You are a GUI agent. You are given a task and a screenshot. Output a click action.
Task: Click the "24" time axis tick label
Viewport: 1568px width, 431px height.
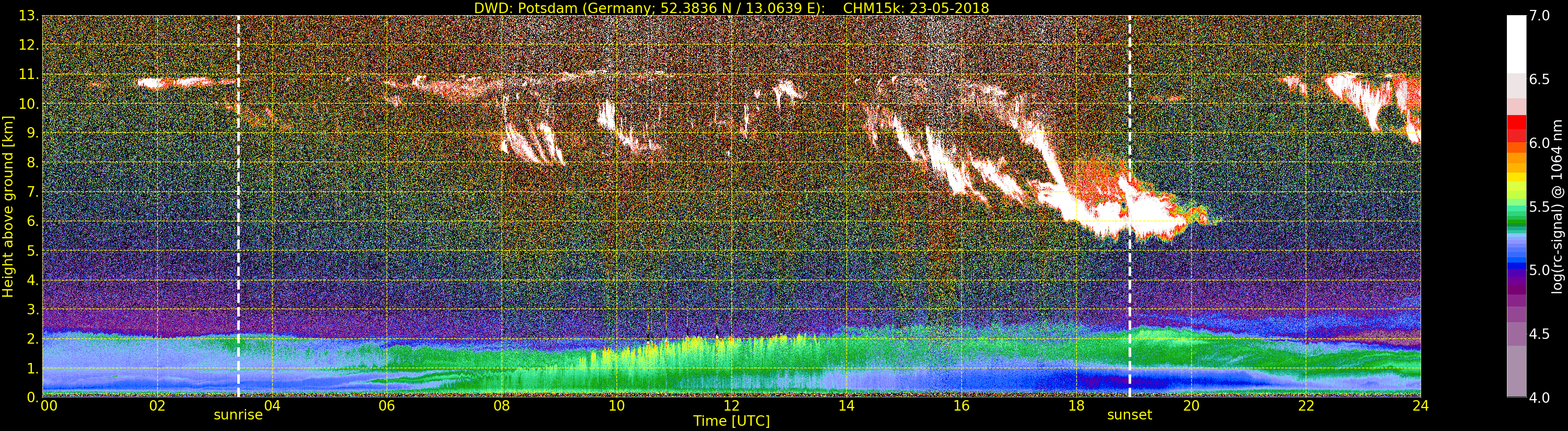coord(1421,405)
